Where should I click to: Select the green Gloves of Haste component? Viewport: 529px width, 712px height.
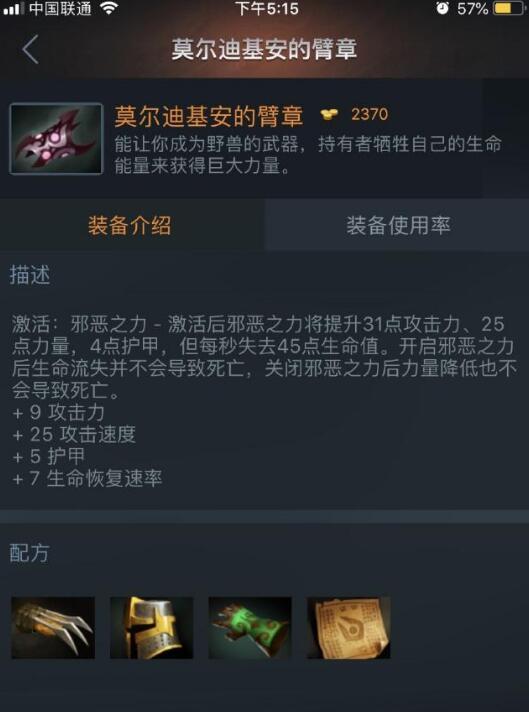click(250, 628)
